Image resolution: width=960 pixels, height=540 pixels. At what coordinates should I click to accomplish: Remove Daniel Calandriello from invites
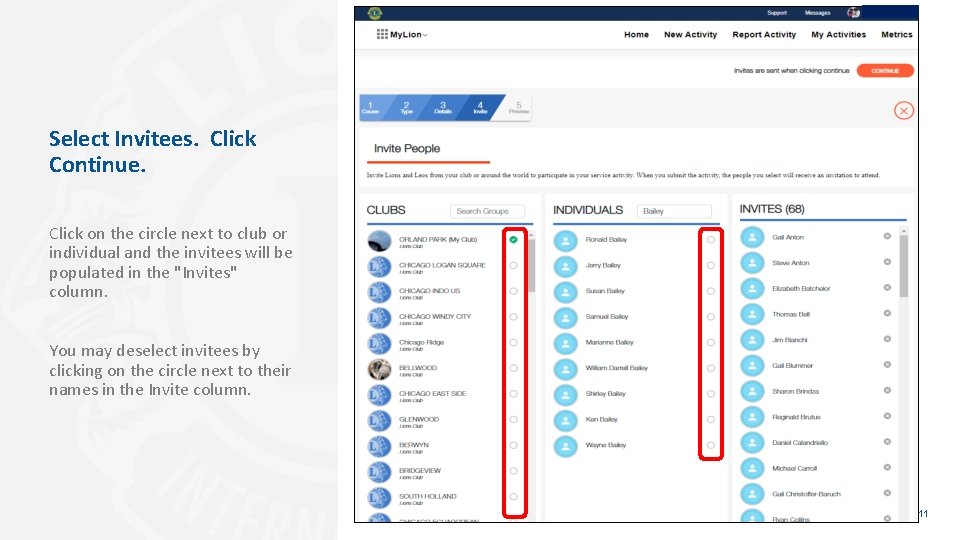tap(887, 441)
